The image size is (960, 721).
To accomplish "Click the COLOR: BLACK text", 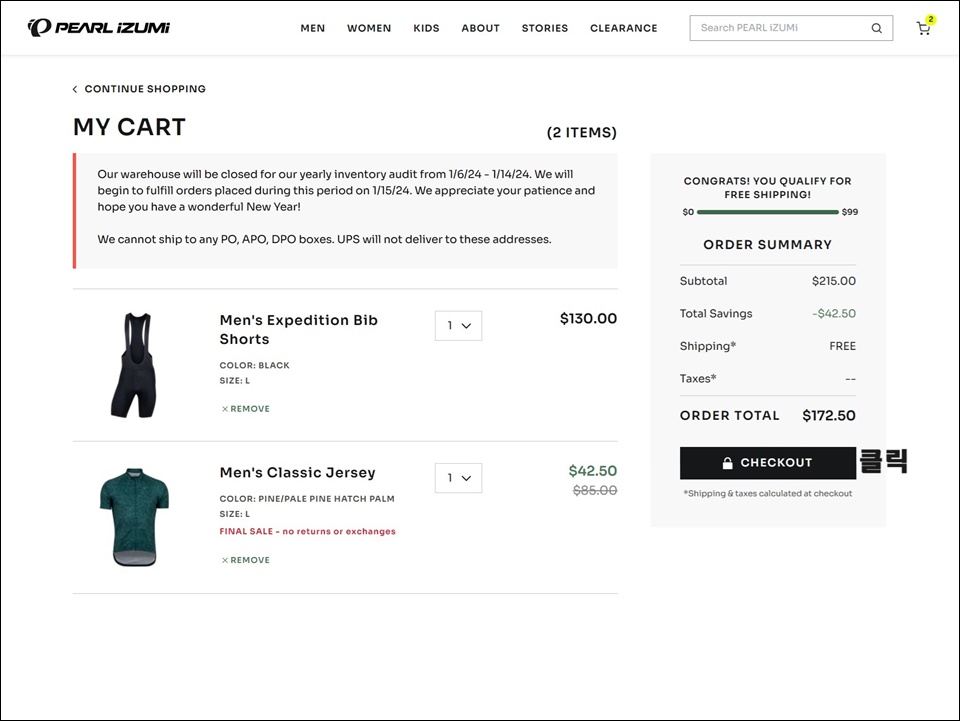I will (x=254, y=365).
